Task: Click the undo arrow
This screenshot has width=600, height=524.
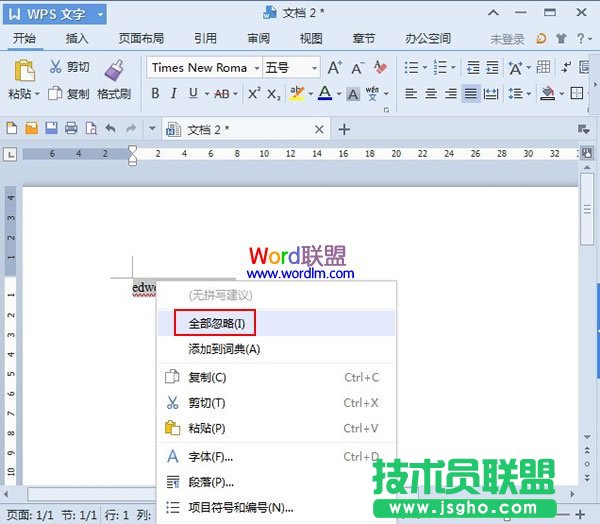Action: (x=111, y=129)
